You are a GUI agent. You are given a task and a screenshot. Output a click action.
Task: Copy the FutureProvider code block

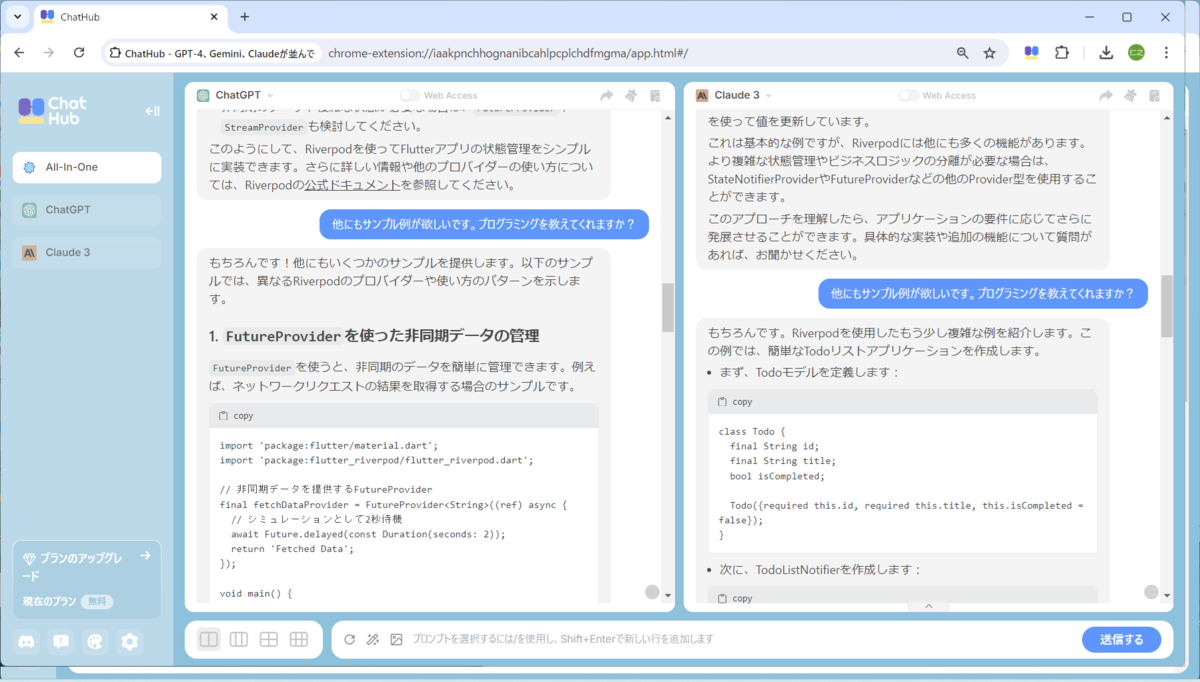coord(236,415)
